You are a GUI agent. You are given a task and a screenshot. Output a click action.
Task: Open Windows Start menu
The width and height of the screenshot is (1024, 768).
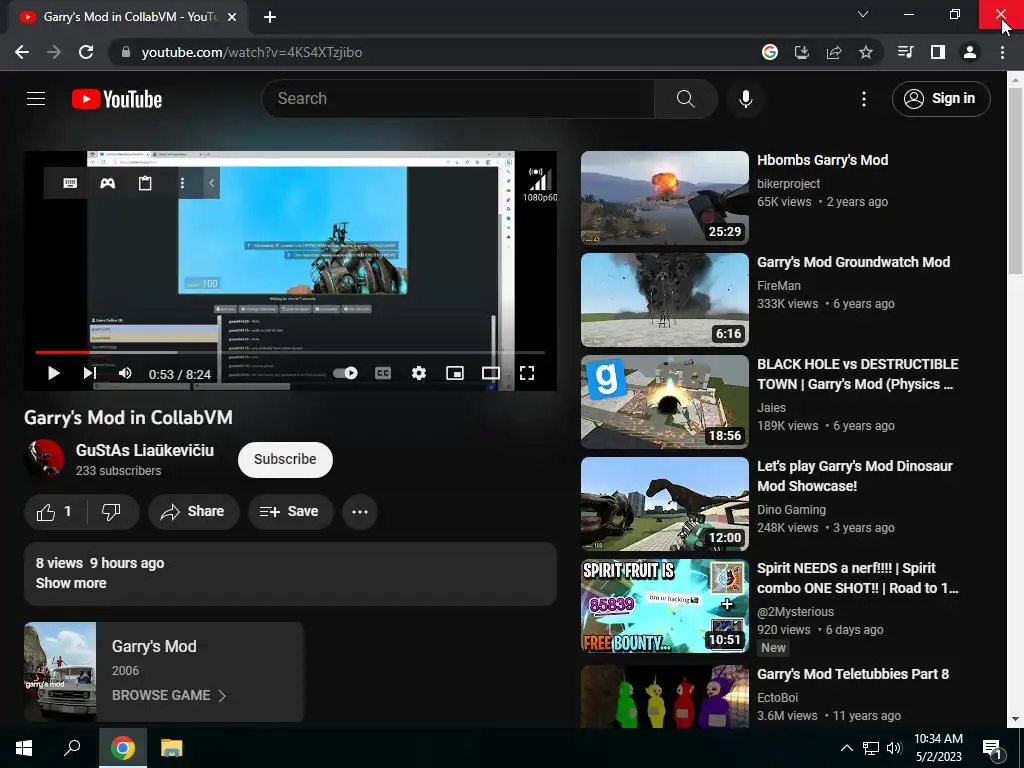click(x=24, y=748)
